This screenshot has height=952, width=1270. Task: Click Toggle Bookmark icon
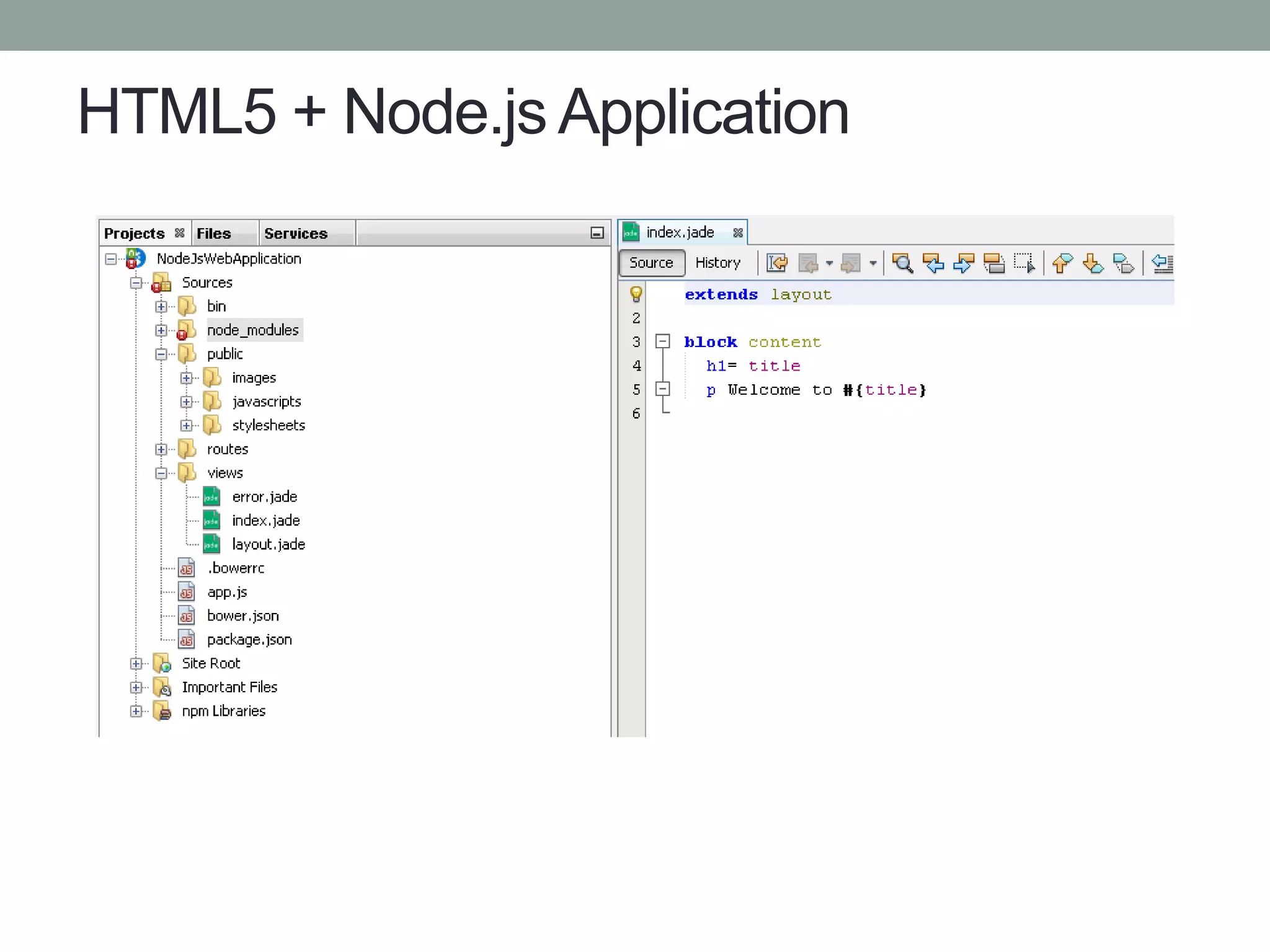pos(1124,263)
